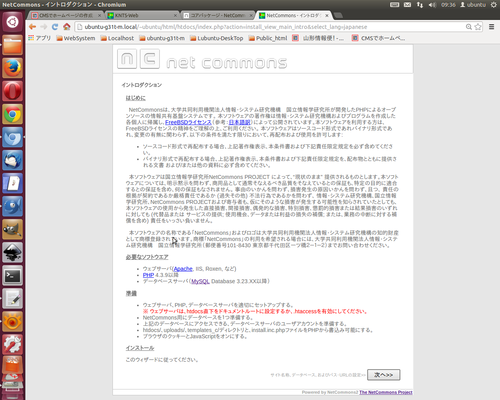This screenshot has height=400, width=500.
Task: Open text editor from launcher
Action: coord(12,298)
